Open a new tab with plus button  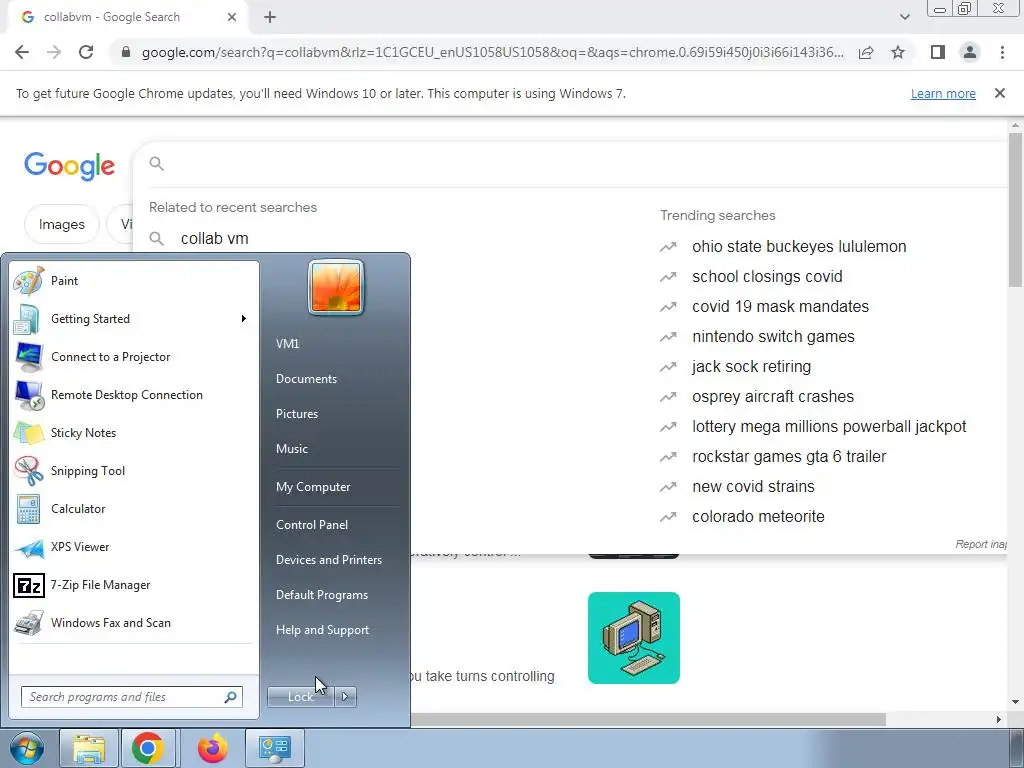click(270, 17)
